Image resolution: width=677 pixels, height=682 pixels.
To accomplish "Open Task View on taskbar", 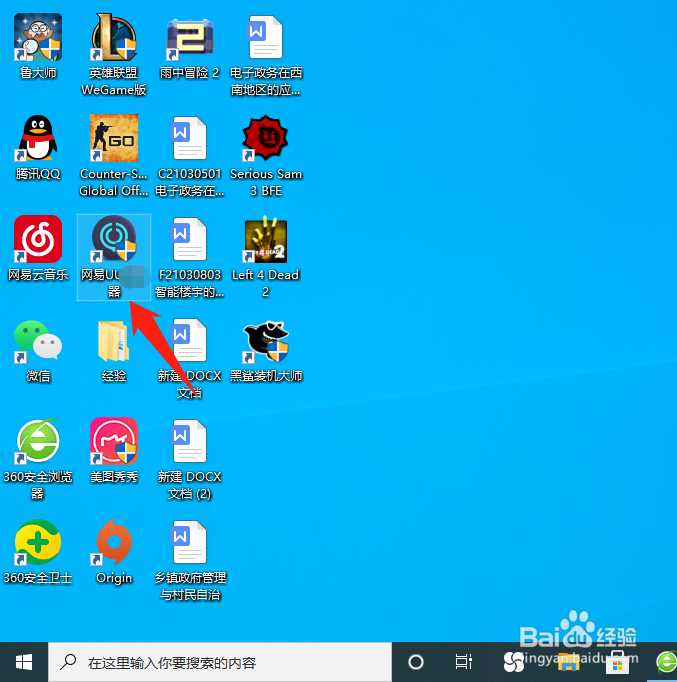I will coord(464,662).
